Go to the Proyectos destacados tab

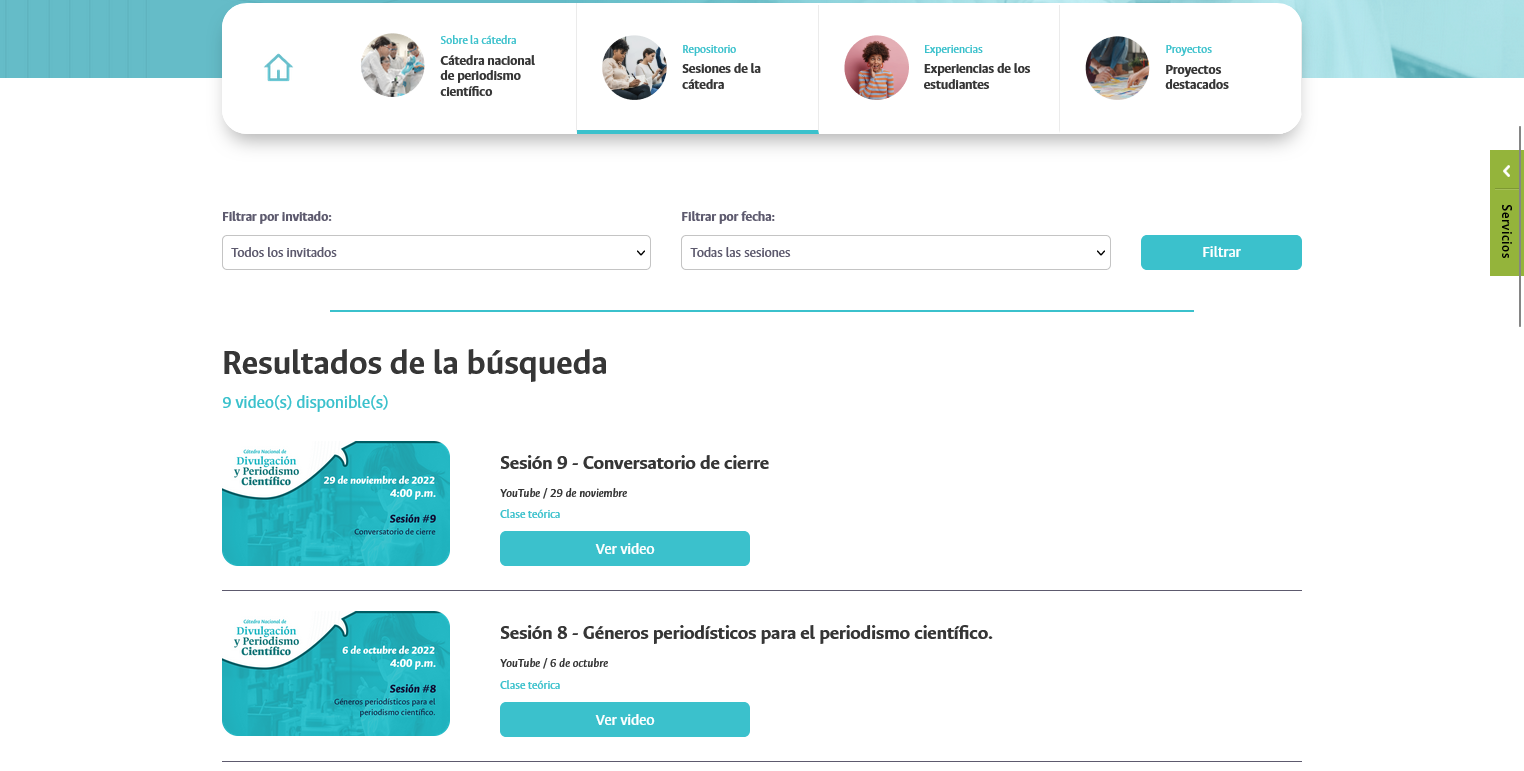pos(1197,77)
